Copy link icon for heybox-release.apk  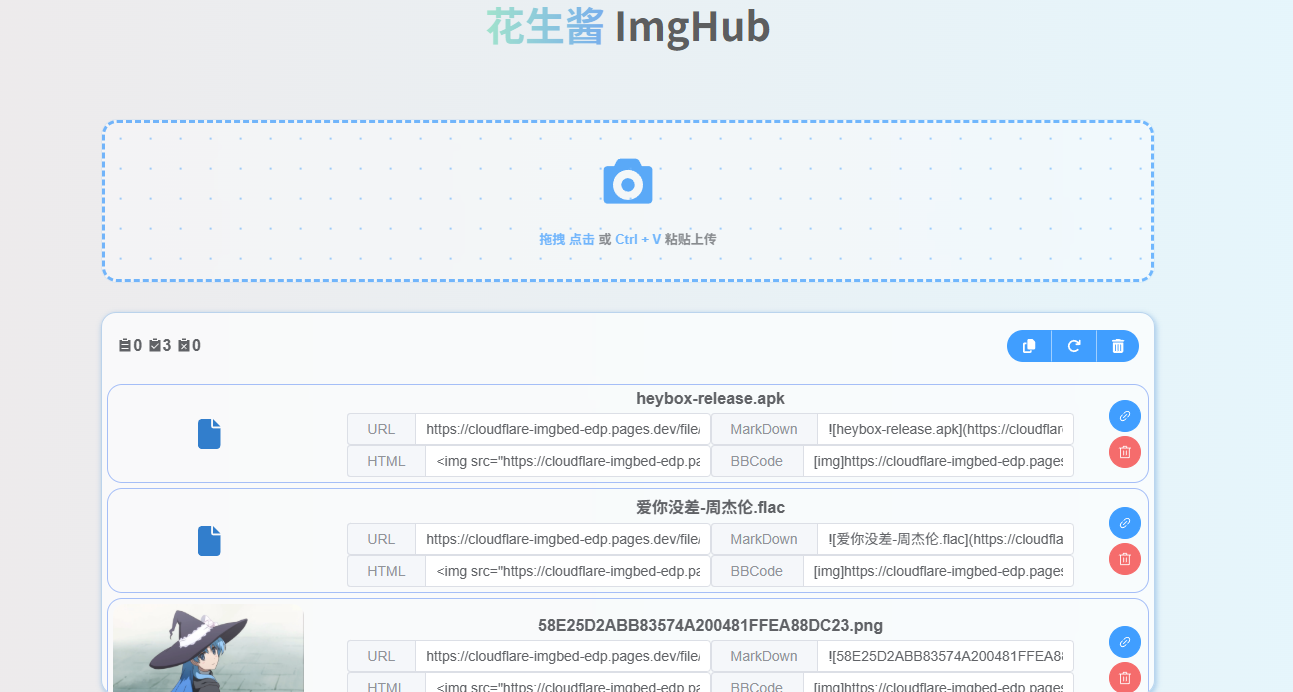pos(1124,416)
